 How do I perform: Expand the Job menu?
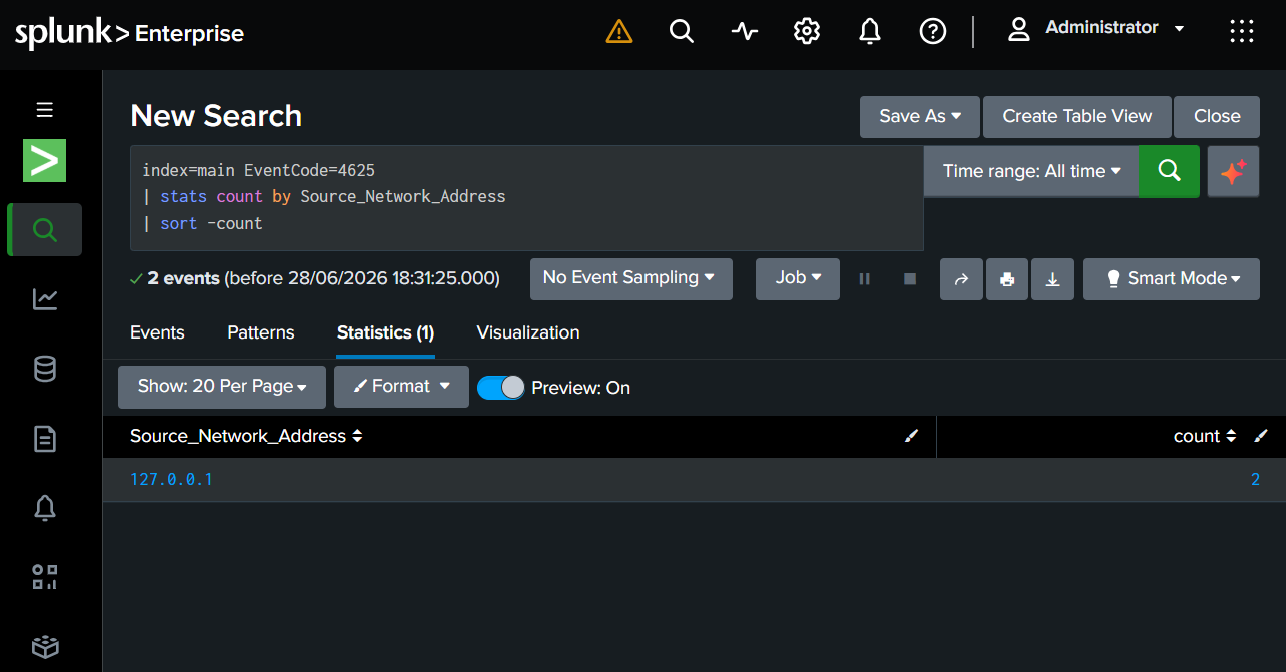click(798, 279)
